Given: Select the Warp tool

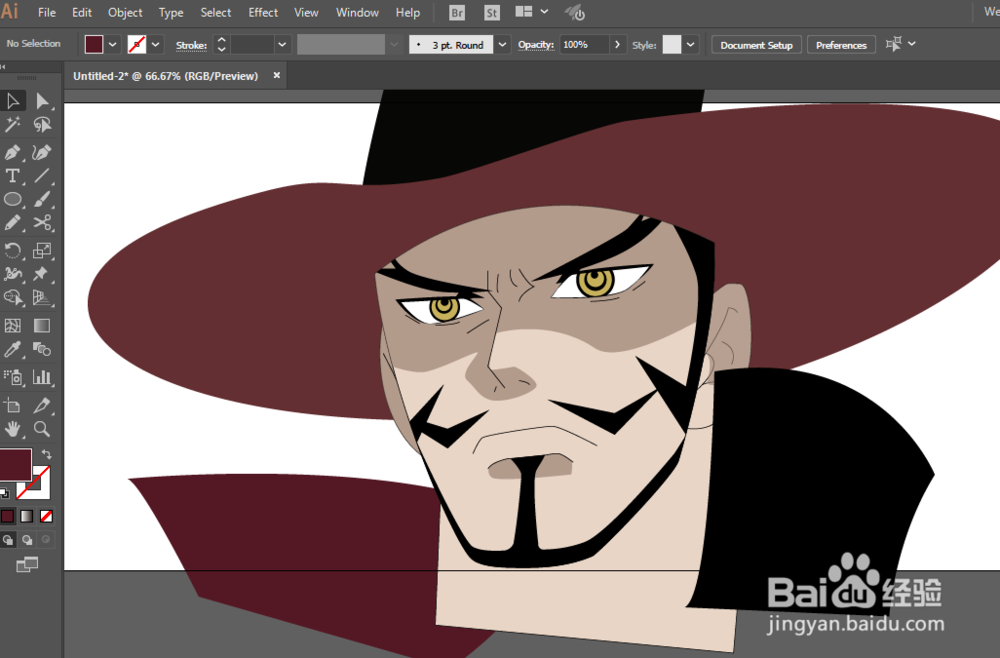Looking at the screenshot, I should coord(13,274).
